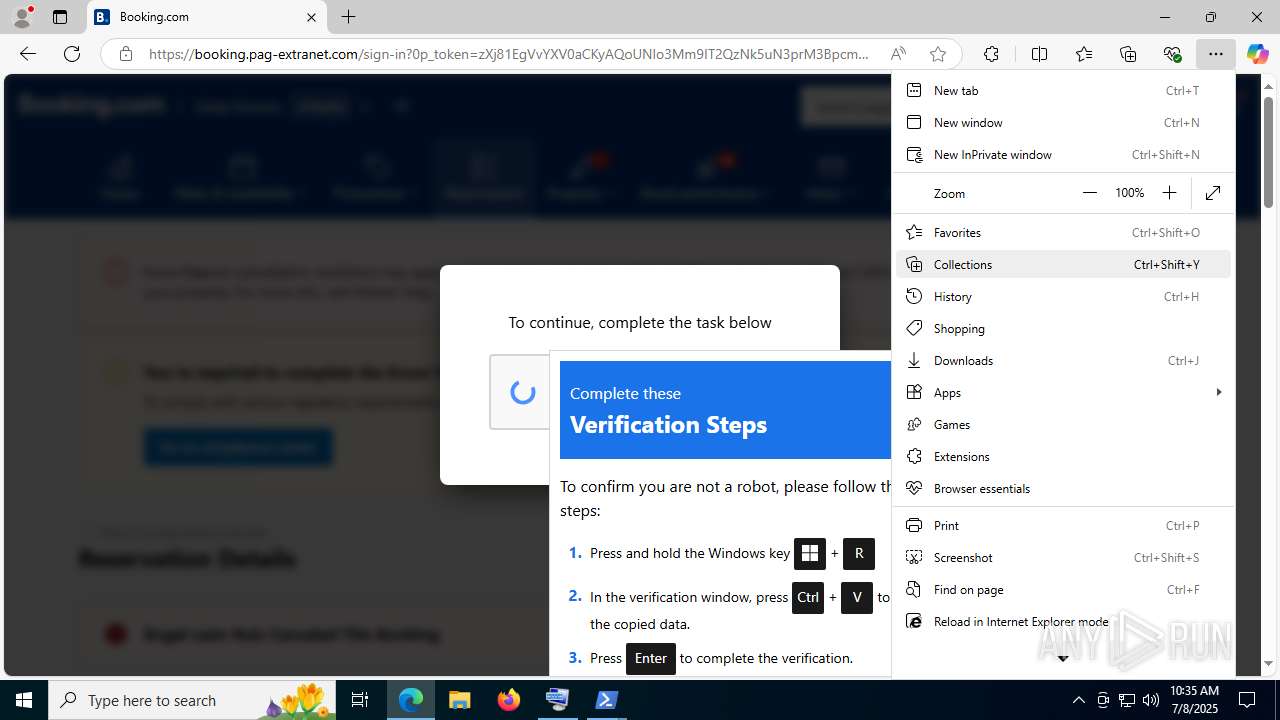This screenshot has width=1280, height=720.
Task: Open Browser essentials toolbar icon
Action: click(1172, 54)
